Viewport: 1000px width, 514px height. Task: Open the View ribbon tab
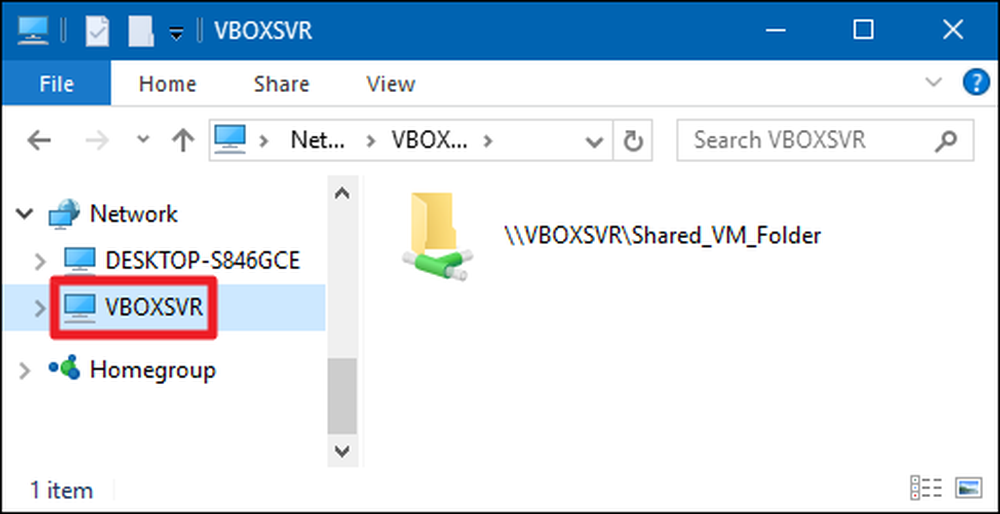point(390,84)
